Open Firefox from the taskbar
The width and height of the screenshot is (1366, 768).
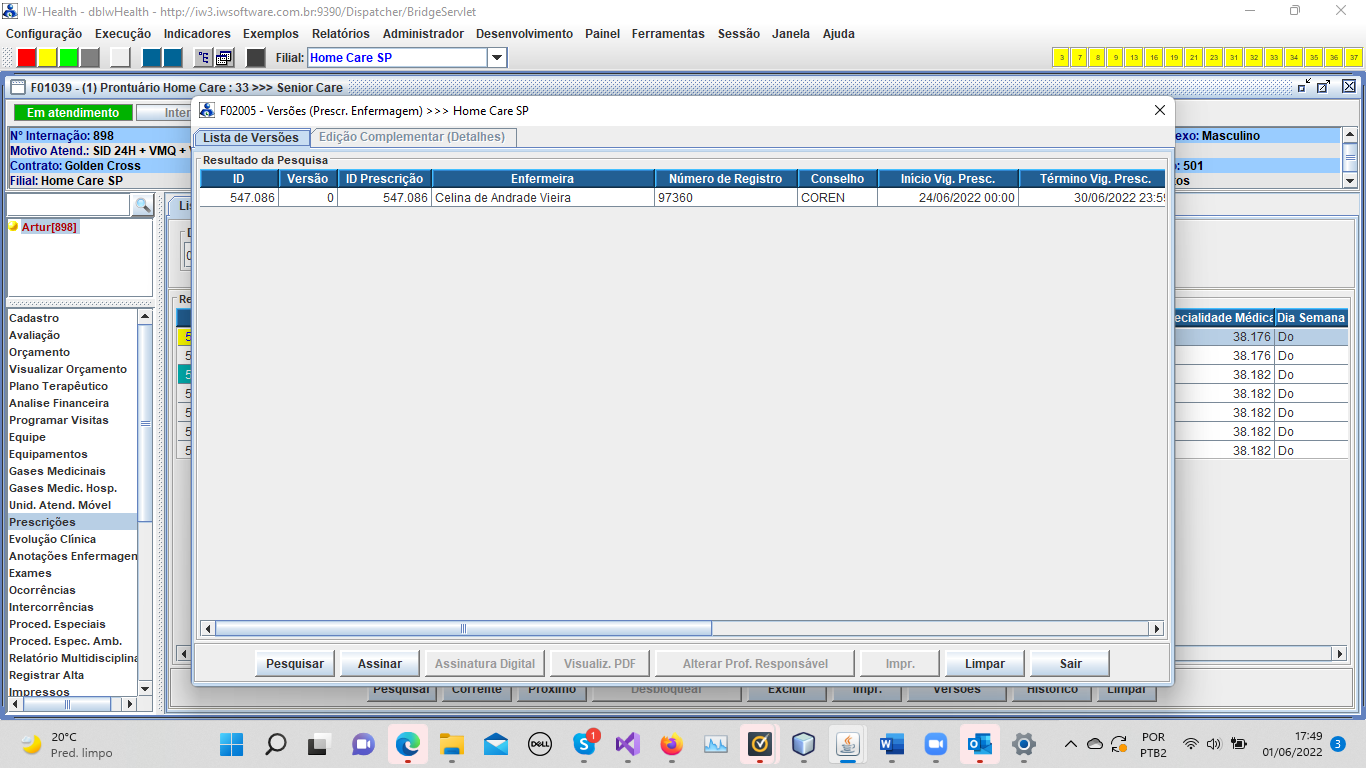[x=671, y=745]
